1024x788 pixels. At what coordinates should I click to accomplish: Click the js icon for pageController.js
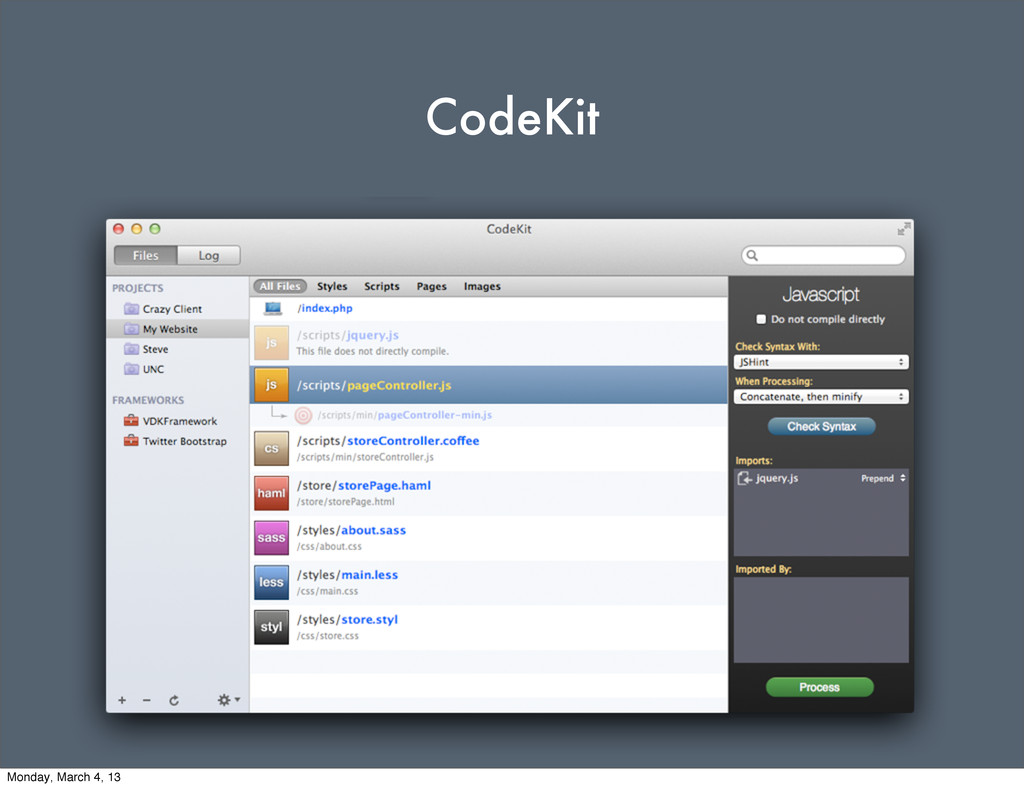[272, 385]
